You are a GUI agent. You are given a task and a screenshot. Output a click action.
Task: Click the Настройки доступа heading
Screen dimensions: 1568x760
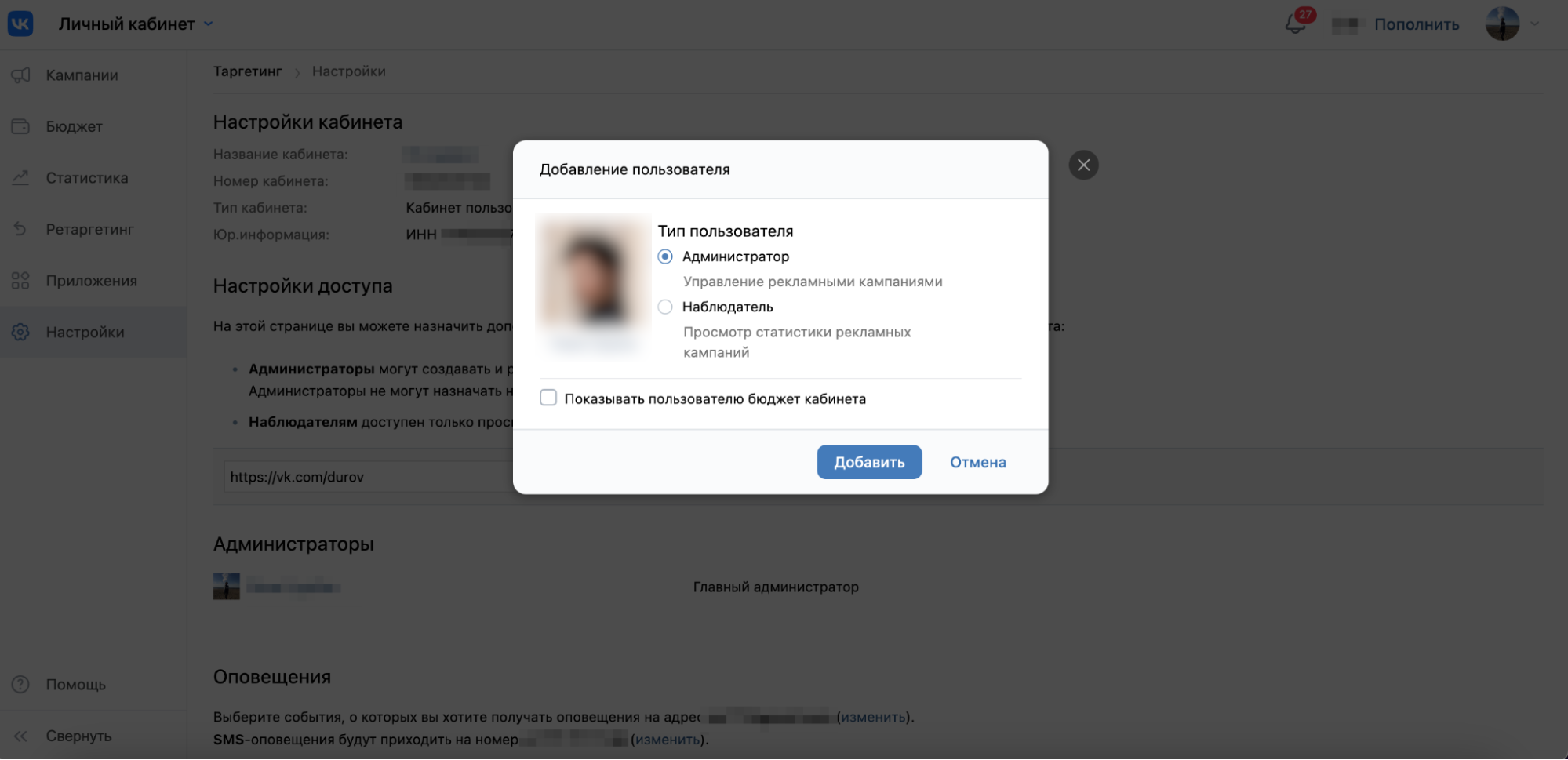[303, 286]
